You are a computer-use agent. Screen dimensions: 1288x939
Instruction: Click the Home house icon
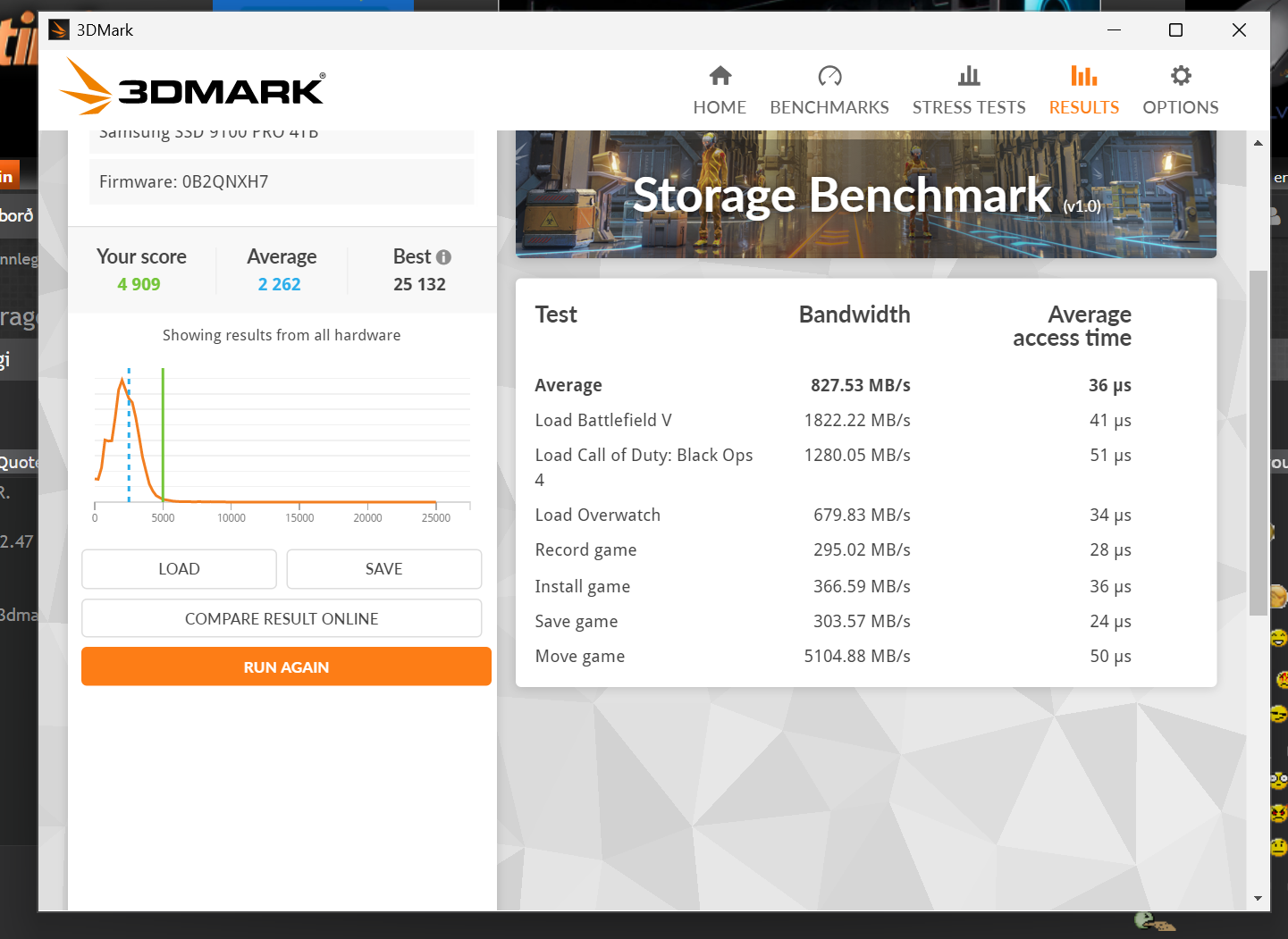pyautogui.click(x=720, y=76)
